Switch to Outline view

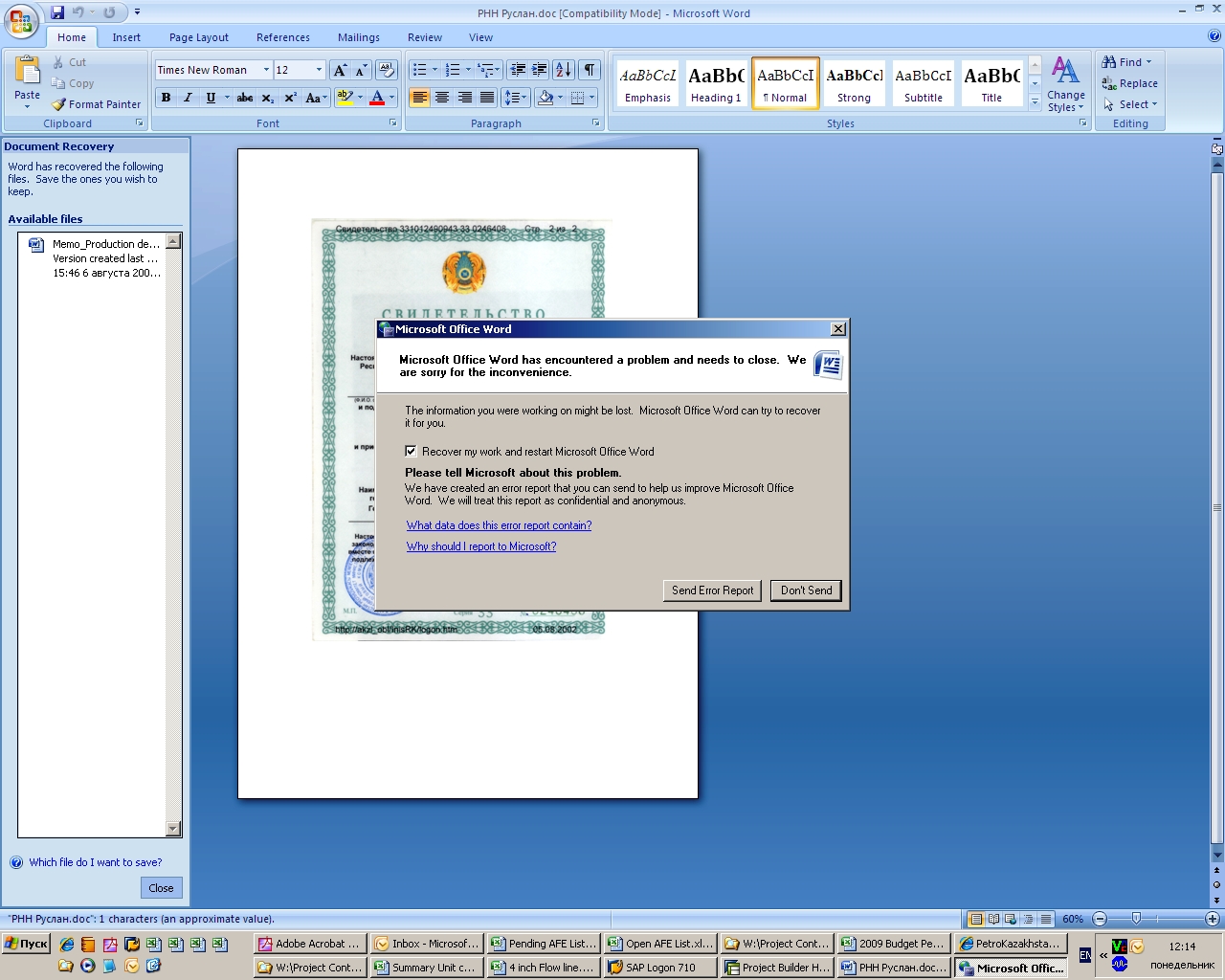1028,919
